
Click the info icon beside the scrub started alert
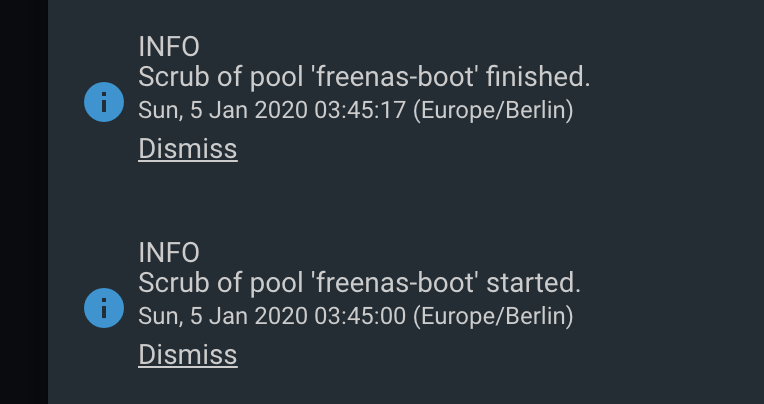coord(104,308)
